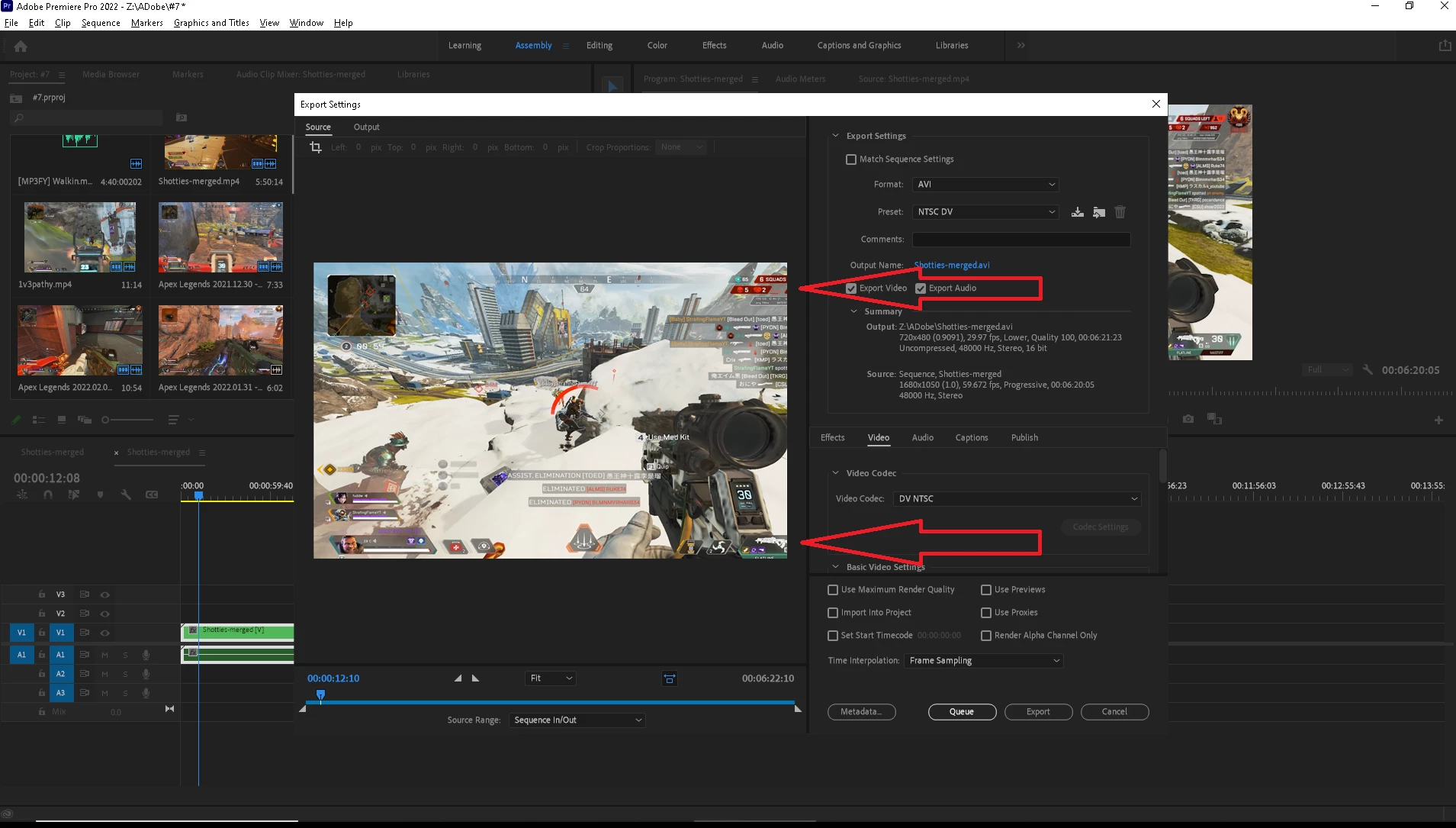Viewport: 1456px width, 828px height.
Task: Open the Source Range Sequence In/Out dropdown
Action: [x=577, y=720]
